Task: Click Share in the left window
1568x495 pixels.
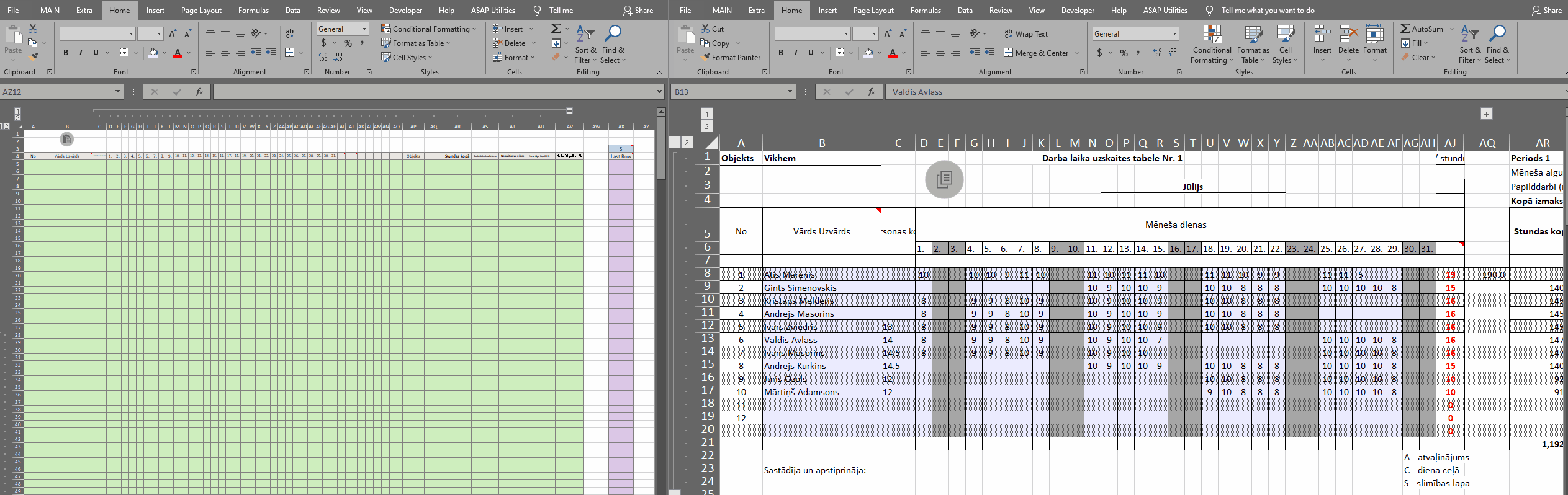Action: 638,11
